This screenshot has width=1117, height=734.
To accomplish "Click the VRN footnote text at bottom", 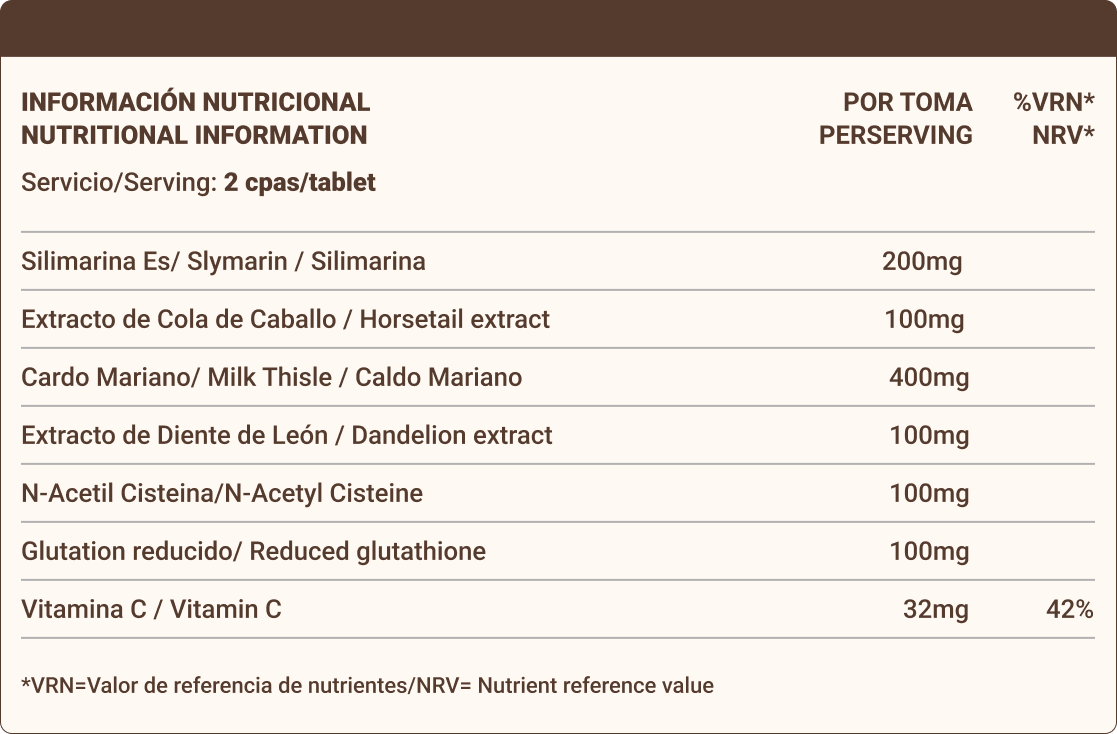I will (x=368, y=686).
